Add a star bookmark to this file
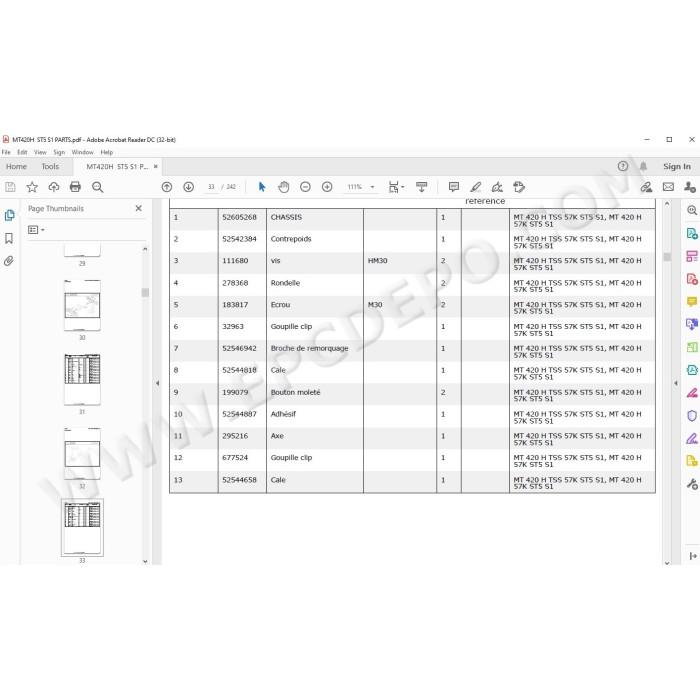Screen dimensions: 700x700 [32, 187]
